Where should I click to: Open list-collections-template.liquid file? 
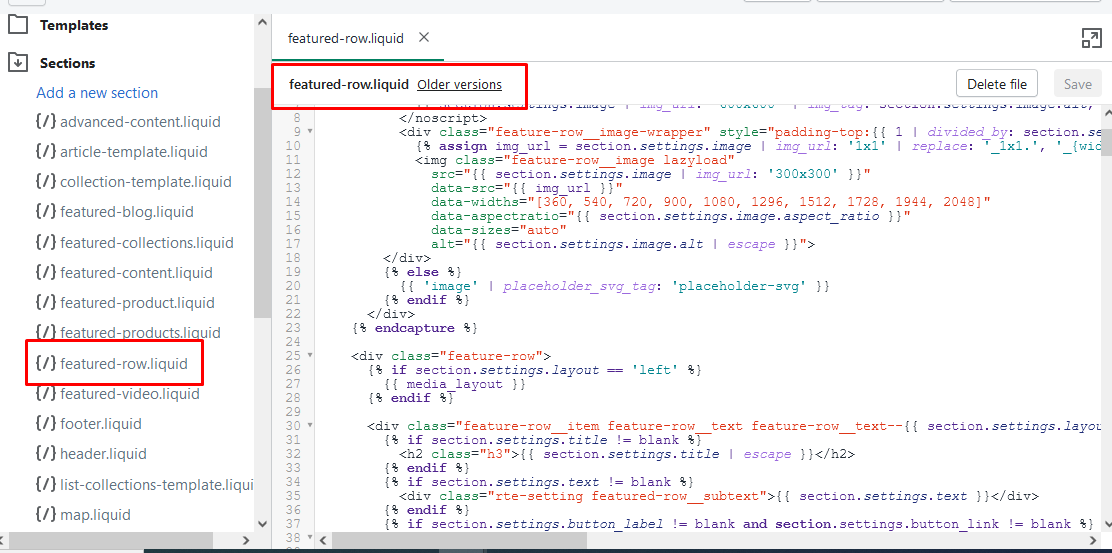coord(157,485)
